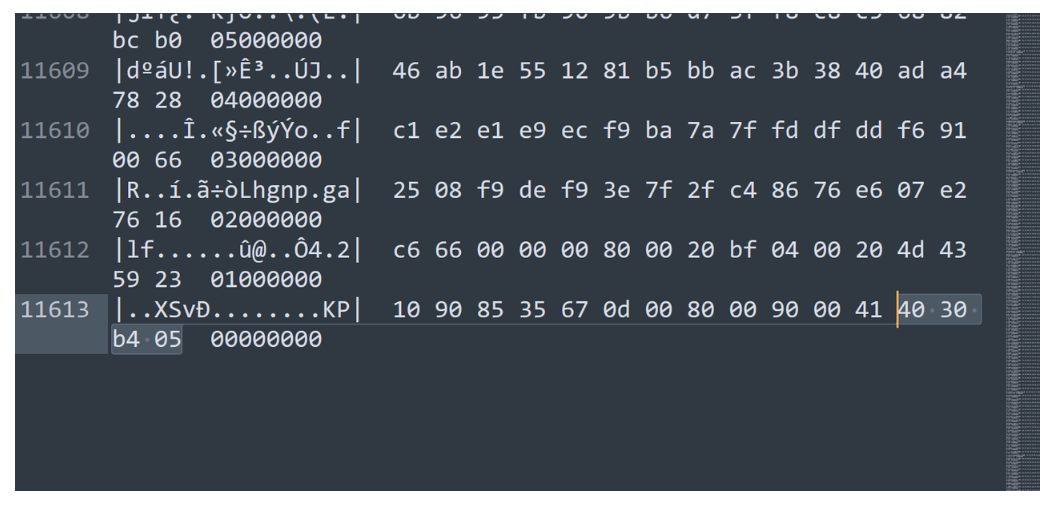Place cursor on the 05000000 offset value
The width and height of the screenshot is (1052, 508).
click(265, 43)
